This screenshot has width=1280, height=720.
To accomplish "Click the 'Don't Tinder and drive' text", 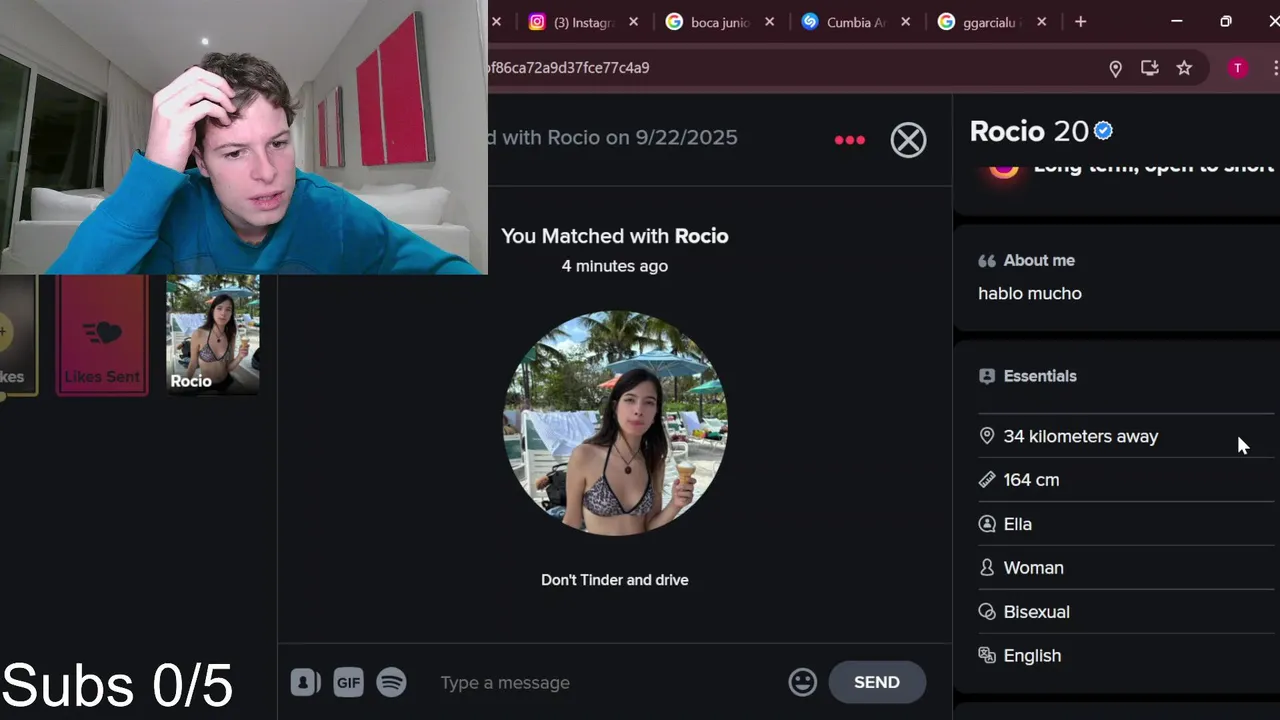I will tap(615, 580).
